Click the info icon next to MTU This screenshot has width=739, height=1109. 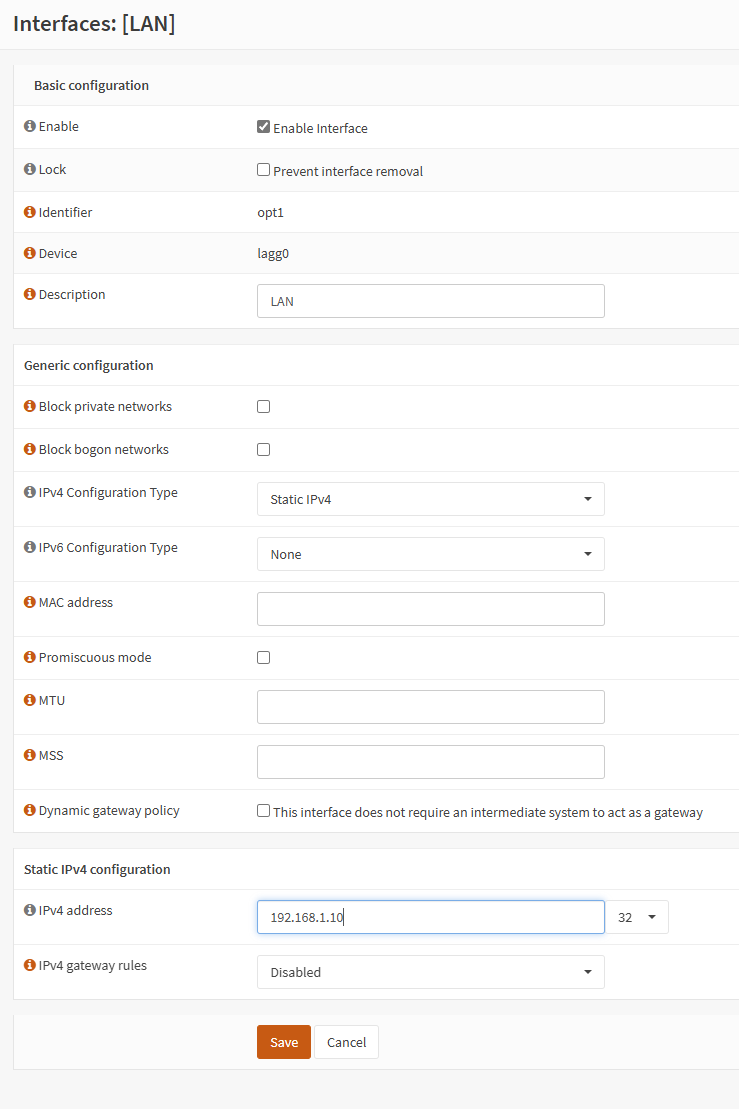(x=30, y=701)
